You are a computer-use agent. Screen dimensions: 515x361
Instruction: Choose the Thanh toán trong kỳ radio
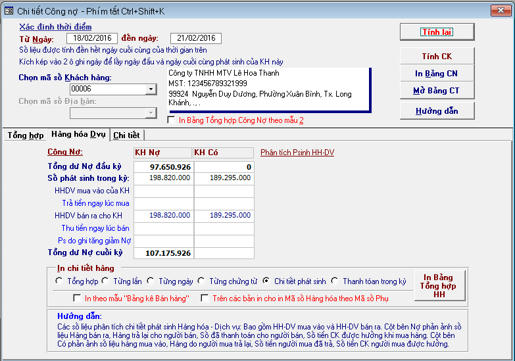coord(334,281)
